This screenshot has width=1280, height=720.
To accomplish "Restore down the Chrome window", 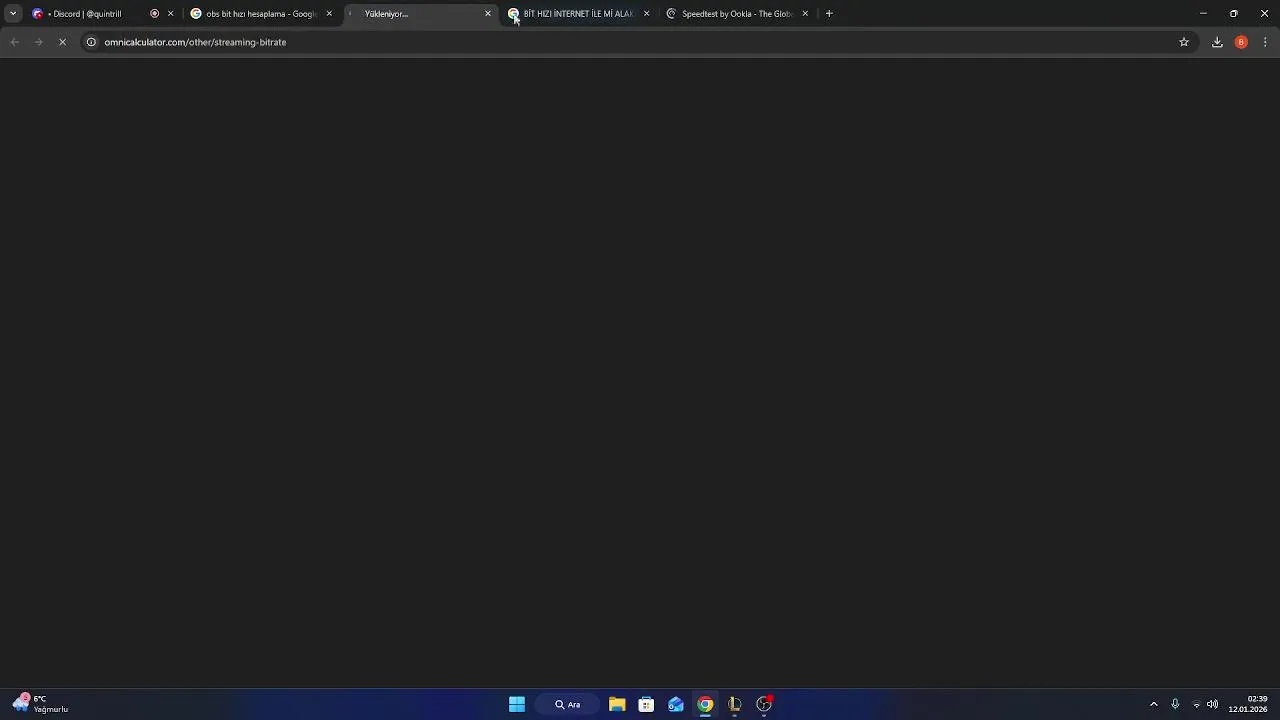I will [x=1234, y=14].
